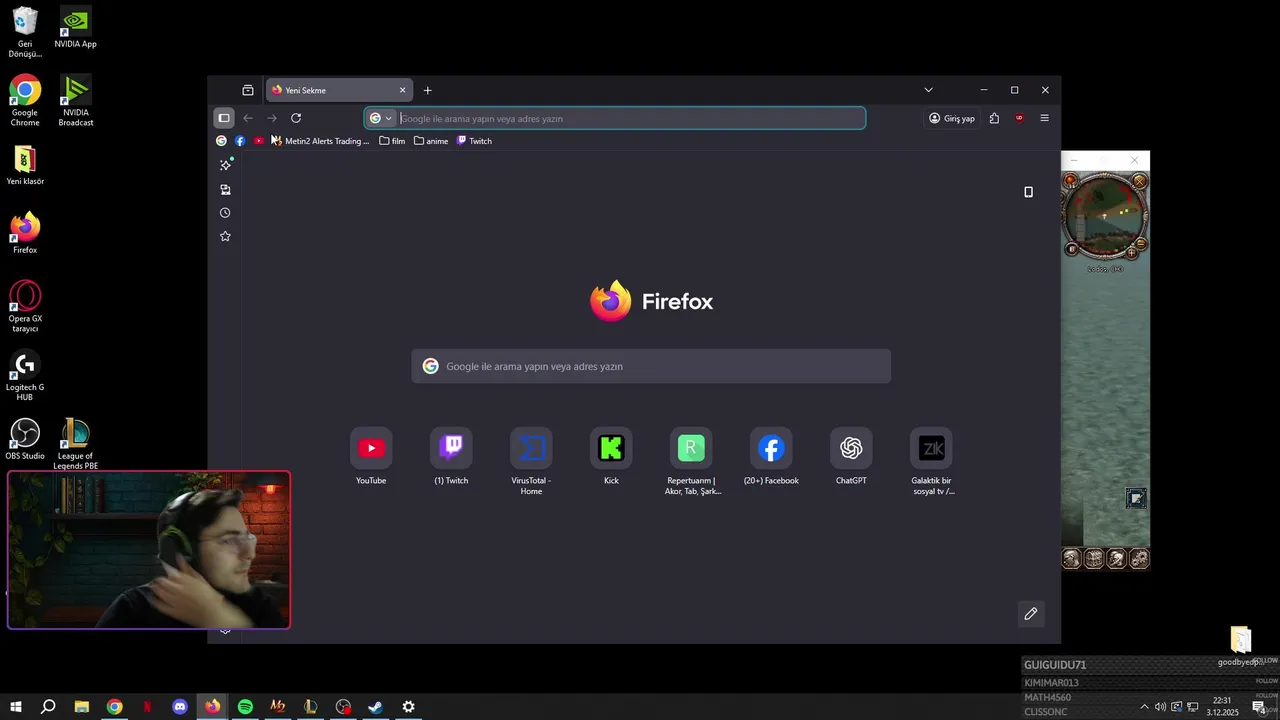Viewport: 1280px width, 720px height.
Task: Open Spotify from the taskbar
Action: click(245, 707)
